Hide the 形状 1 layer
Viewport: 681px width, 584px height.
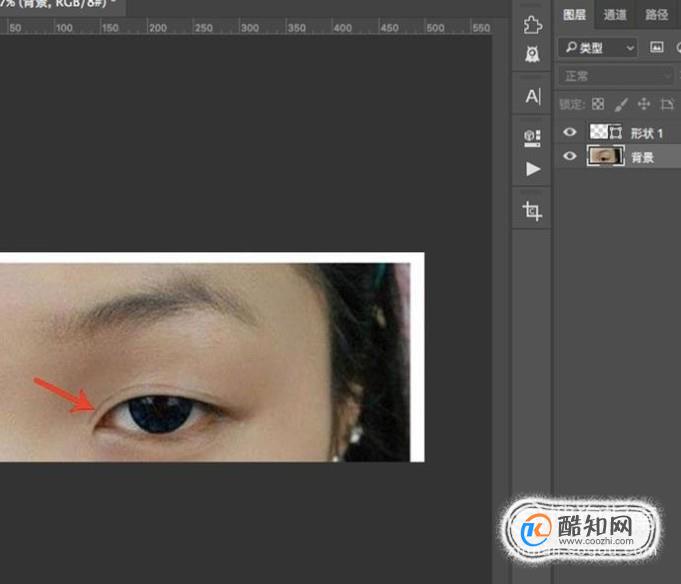(x=569, y=132)
